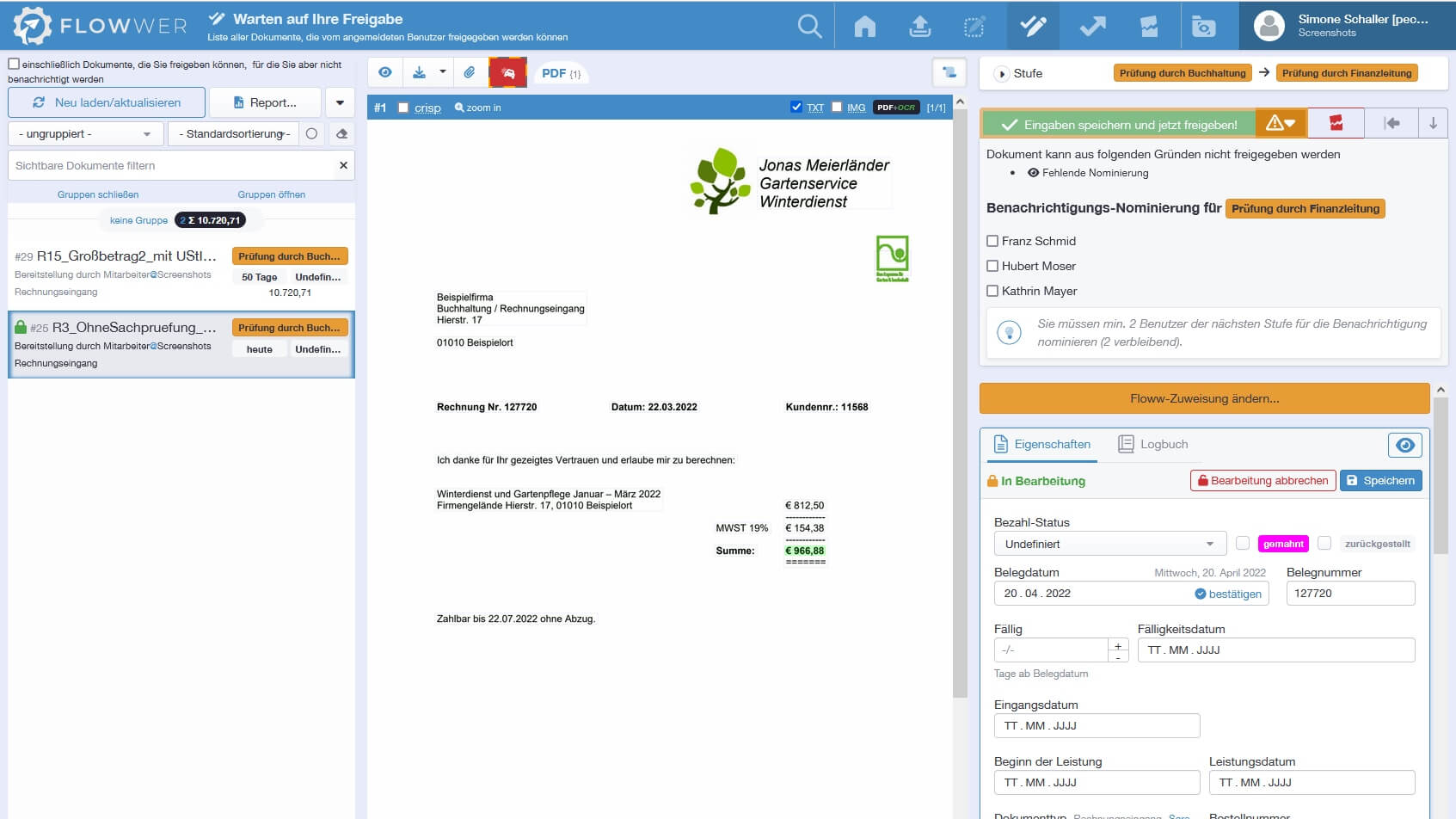The height and width of the screenshot is (819, 1456).
Task: Enable the TXT checkbox in the page toolbar
Action: click(x=796, y=107)
